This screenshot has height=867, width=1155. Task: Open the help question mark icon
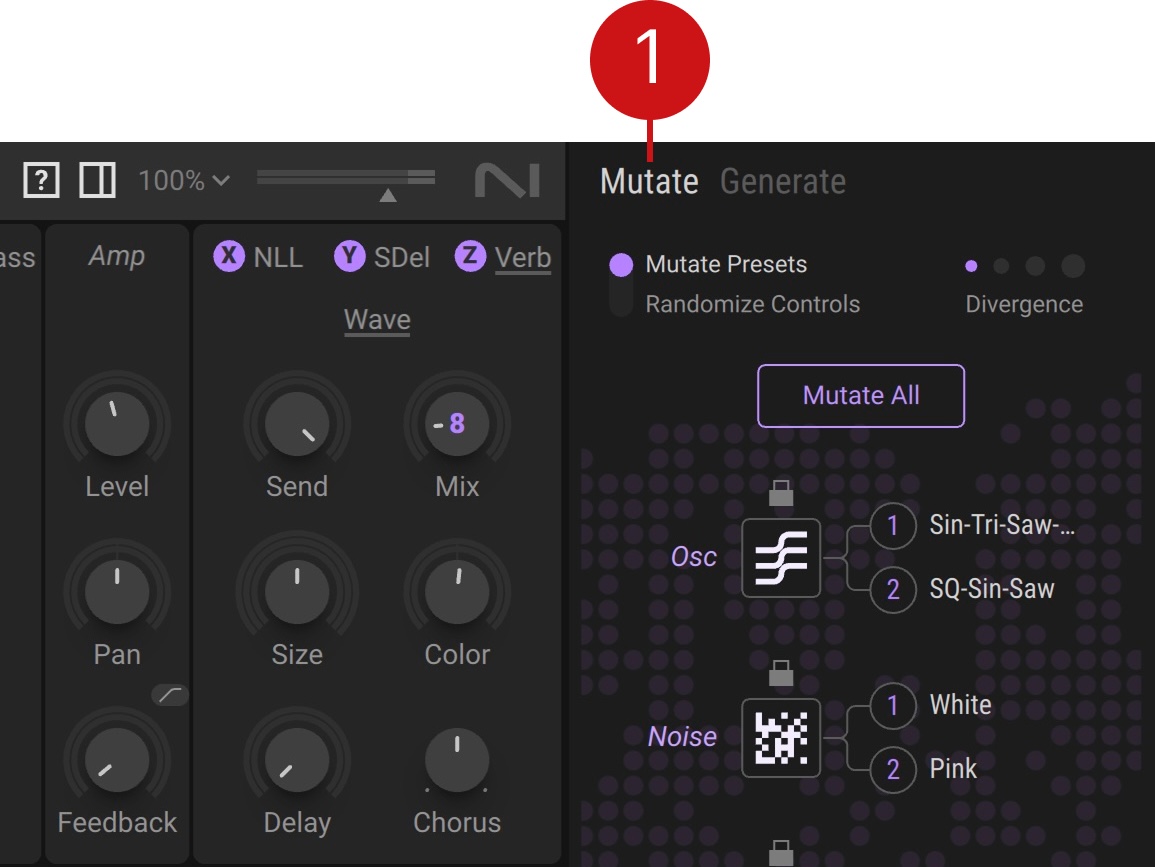(x=41, y=180)
